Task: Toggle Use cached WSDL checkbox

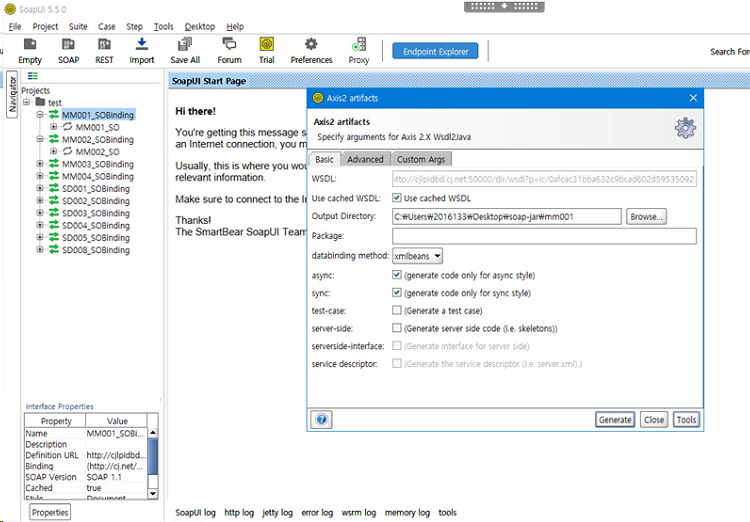Action: pyautogui.click(x=397, y=197)
